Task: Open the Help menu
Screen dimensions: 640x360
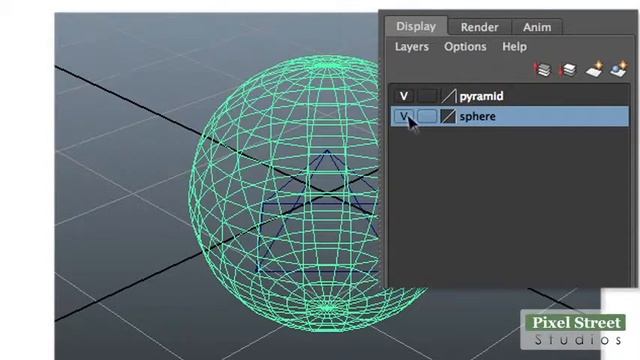Action: coord(514,47)
